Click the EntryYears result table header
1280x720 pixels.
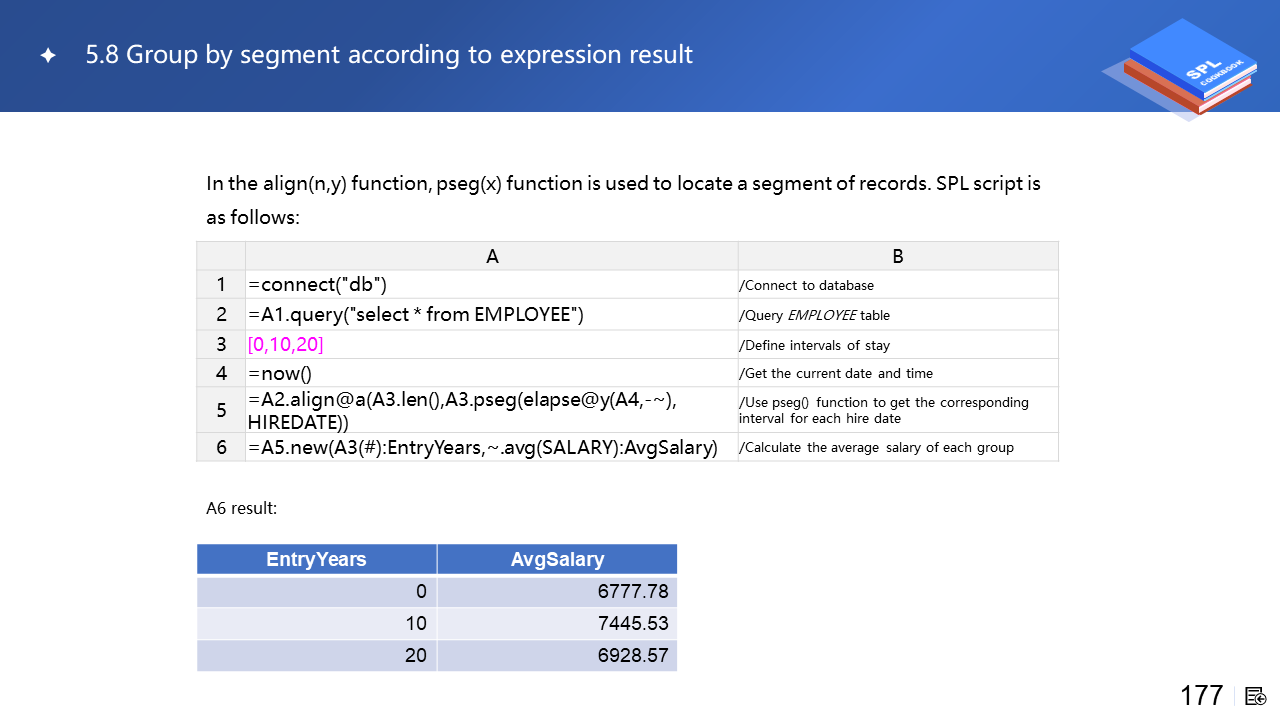point(316,559)
